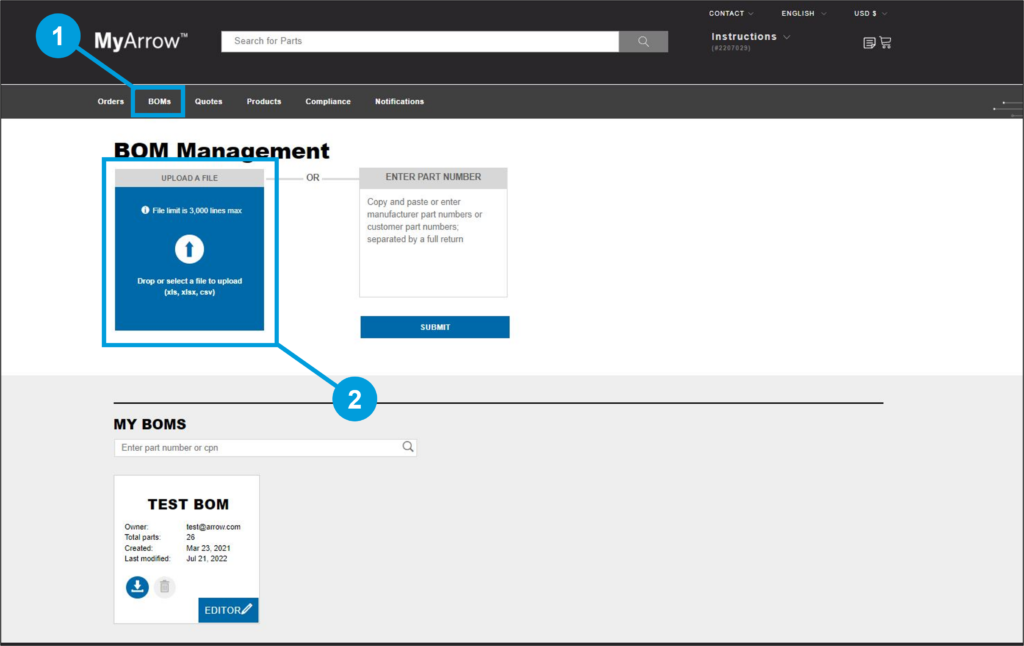The height and width of the screenshot is (646, 1024).
Task: Download the TEST BOM using the download icon
Action: 137,587
